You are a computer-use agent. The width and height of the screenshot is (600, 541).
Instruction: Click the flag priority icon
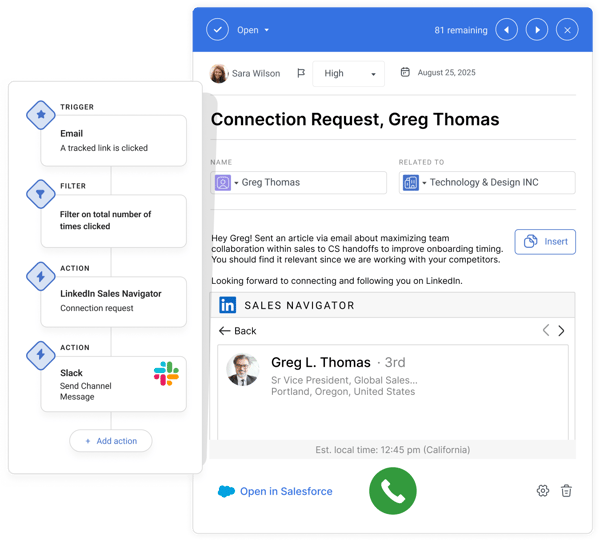[x=301, y=73]
